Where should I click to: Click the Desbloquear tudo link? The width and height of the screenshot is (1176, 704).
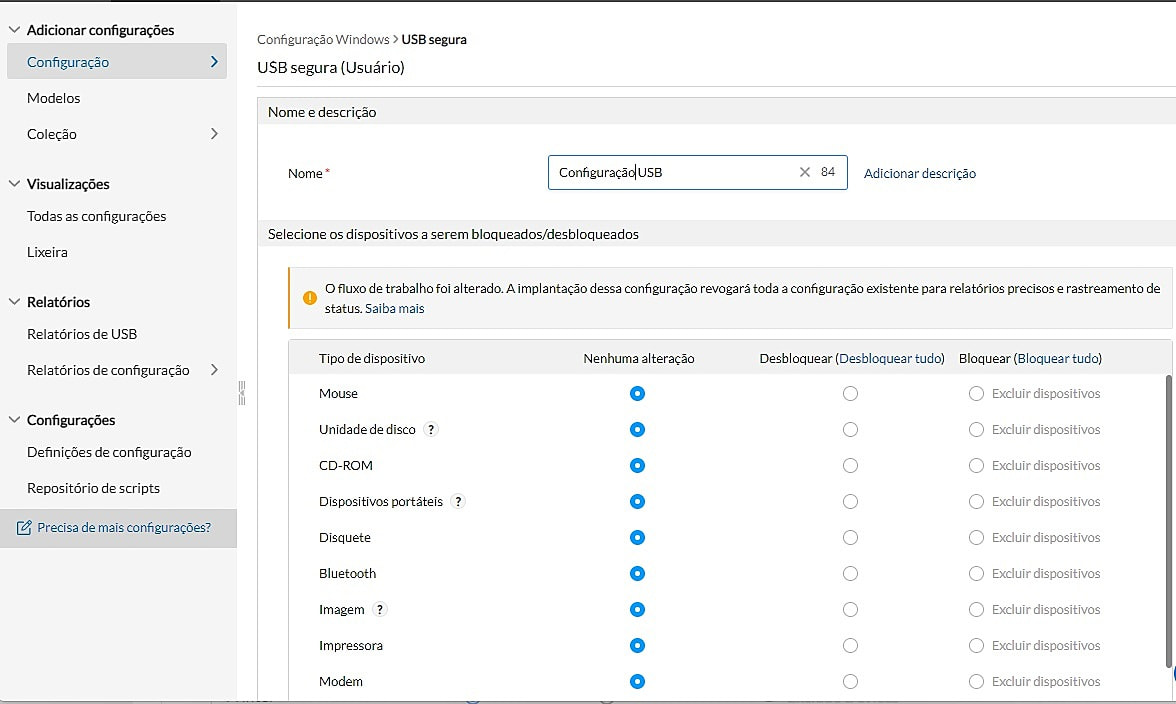[x=890, y=358]
